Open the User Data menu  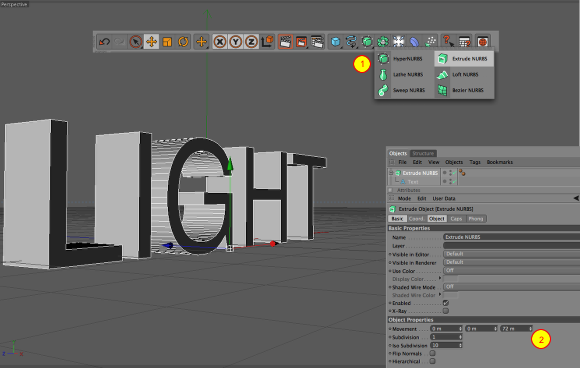[x=444, y=199]
